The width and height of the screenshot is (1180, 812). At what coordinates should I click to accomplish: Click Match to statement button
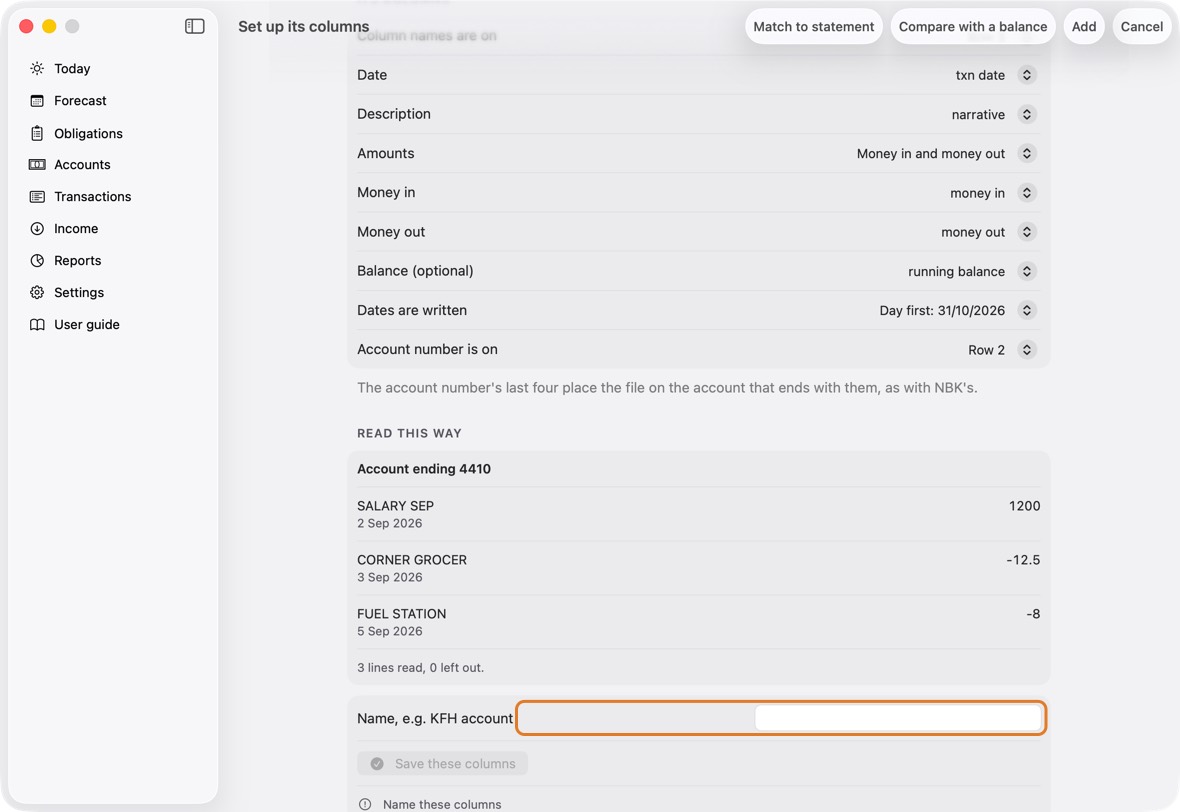tap(814, 26)
